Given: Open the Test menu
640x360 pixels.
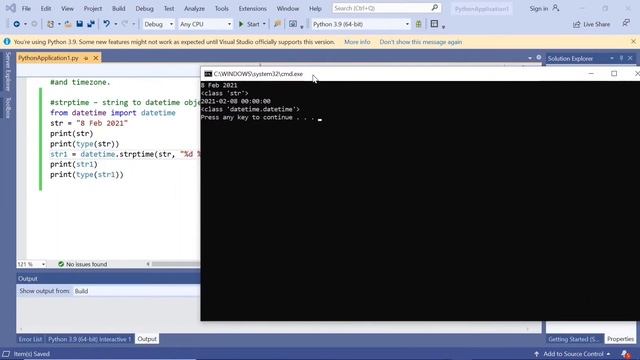Looking at the screenshot, I should pyautogui.click(x=169, y=8).
